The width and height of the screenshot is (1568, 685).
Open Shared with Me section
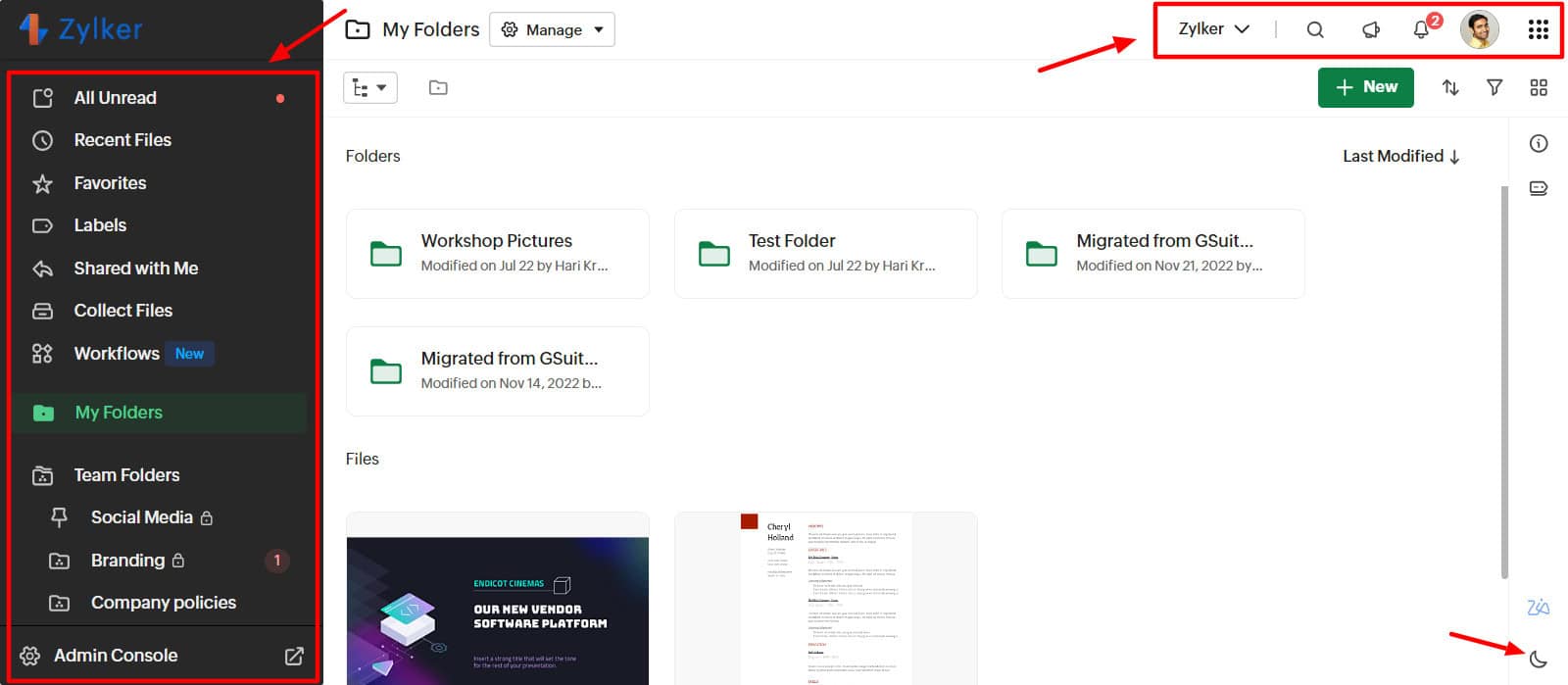(x=135, y=268)
